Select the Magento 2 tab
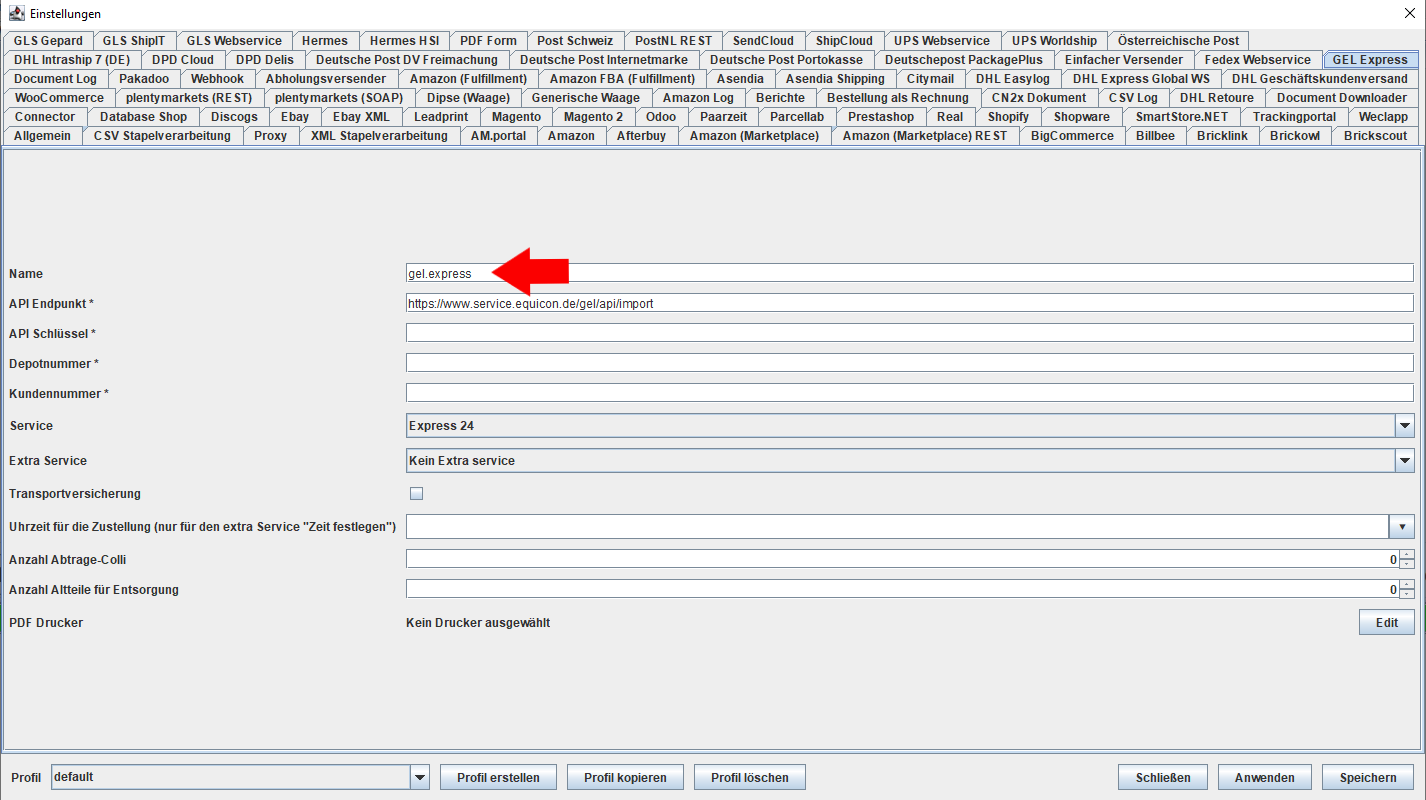Viewport: 1426px width, 800px height. point(593,117)
